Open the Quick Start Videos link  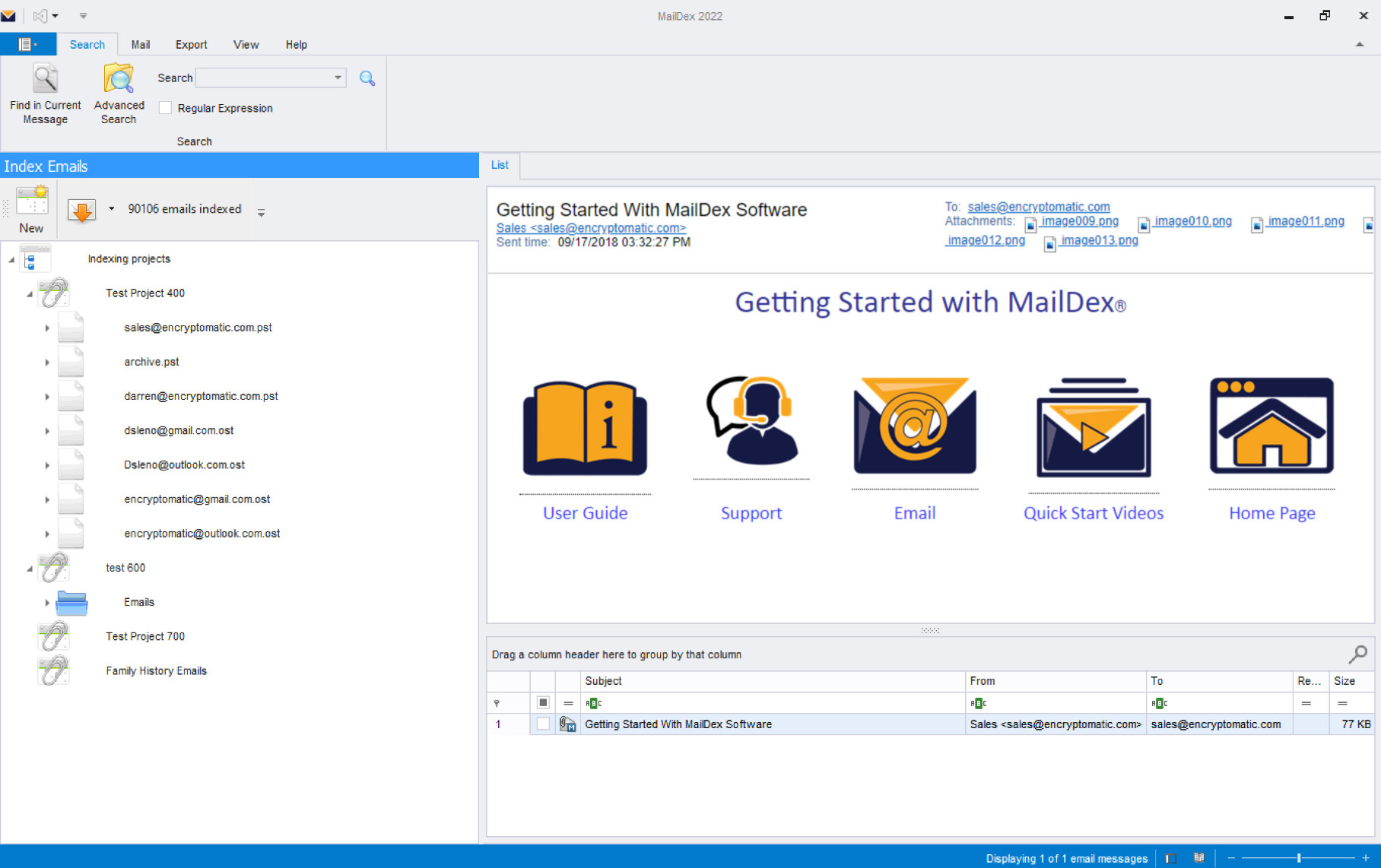click(x=1094, y=513)
